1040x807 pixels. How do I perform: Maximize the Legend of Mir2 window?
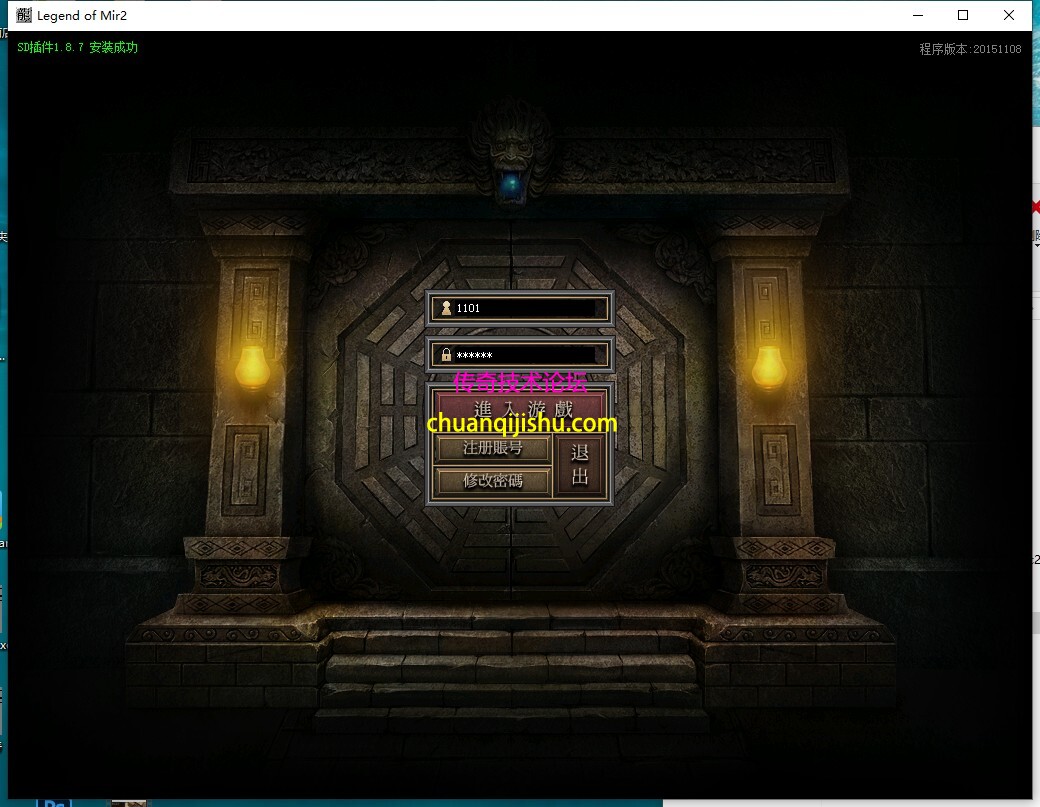pyautogui.click(x=963, y=15)
